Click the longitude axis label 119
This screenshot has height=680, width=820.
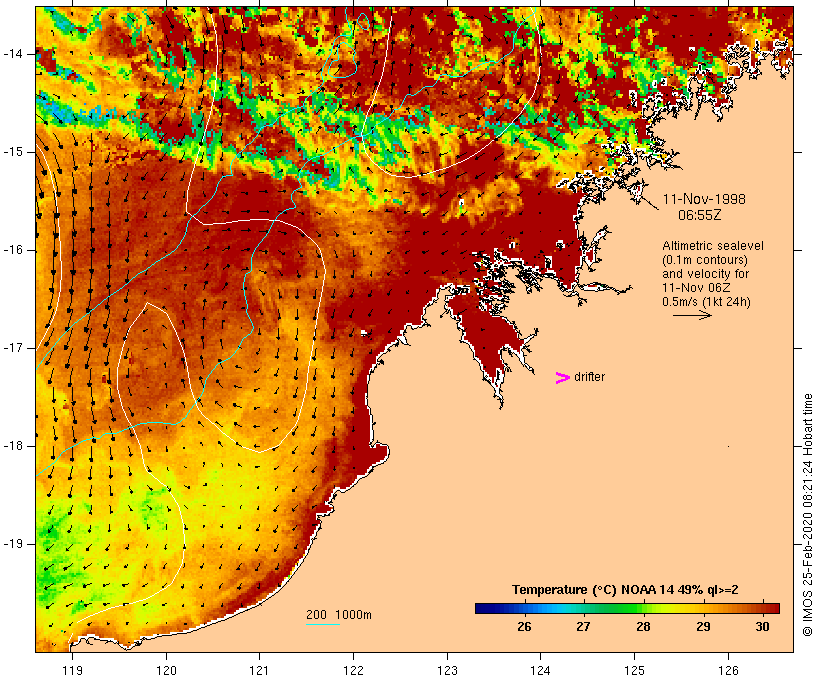pyautogui.click(x=72, y=671)
